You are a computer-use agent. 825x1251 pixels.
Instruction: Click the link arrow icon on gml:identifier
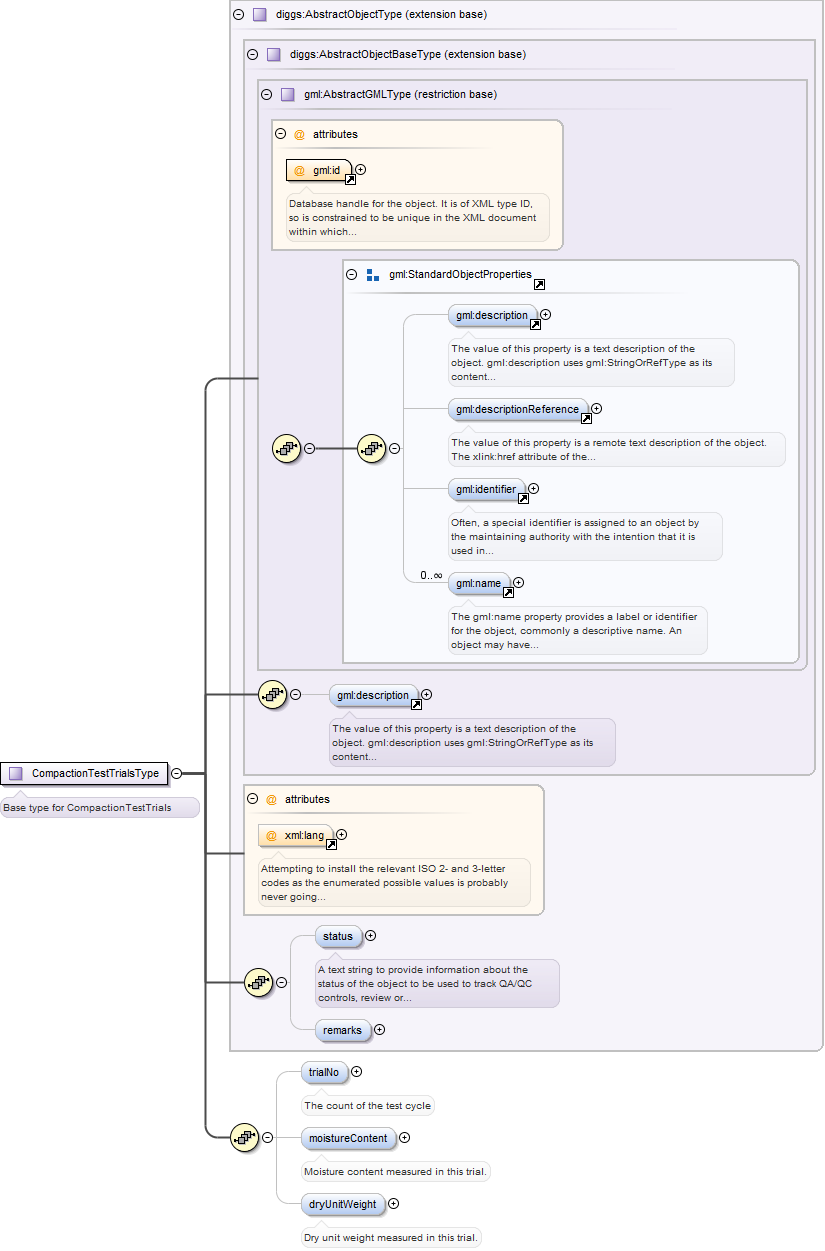[x=521, y=499]
